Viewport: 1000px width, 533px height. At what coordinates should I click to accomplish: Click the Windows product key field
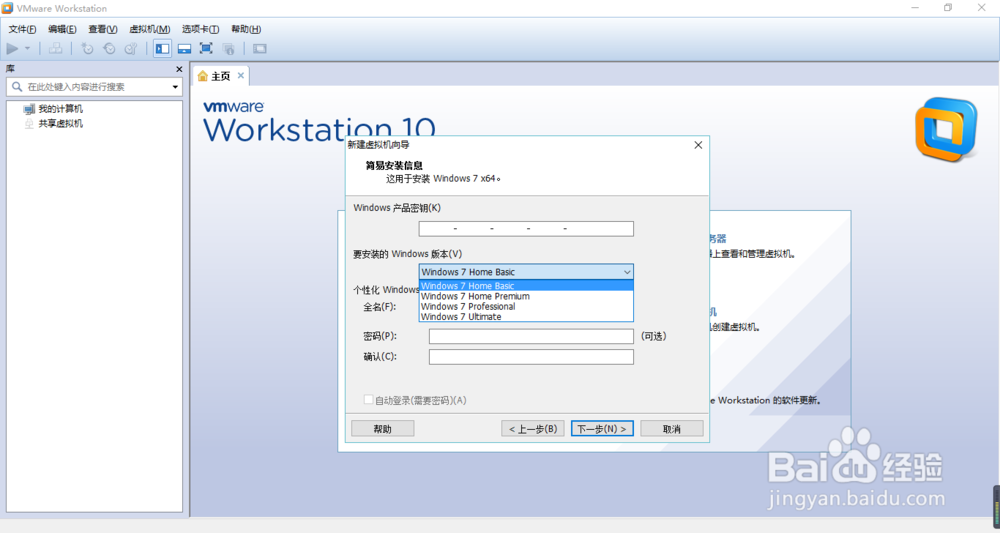click(x=526, y=229)
